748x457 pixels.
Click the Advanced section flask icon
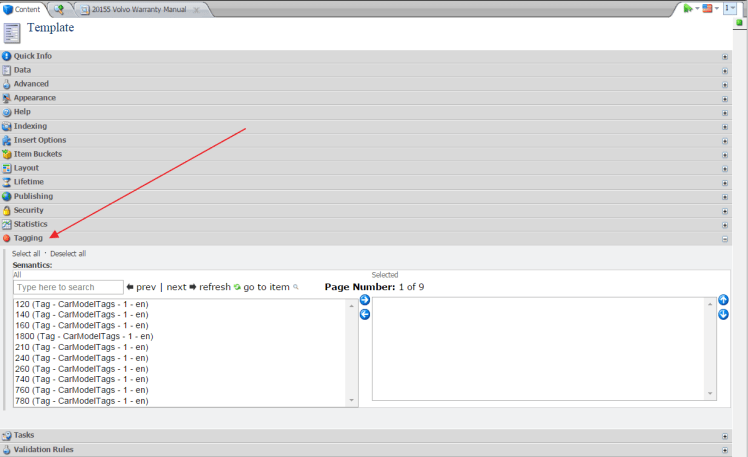coord(6,84)
